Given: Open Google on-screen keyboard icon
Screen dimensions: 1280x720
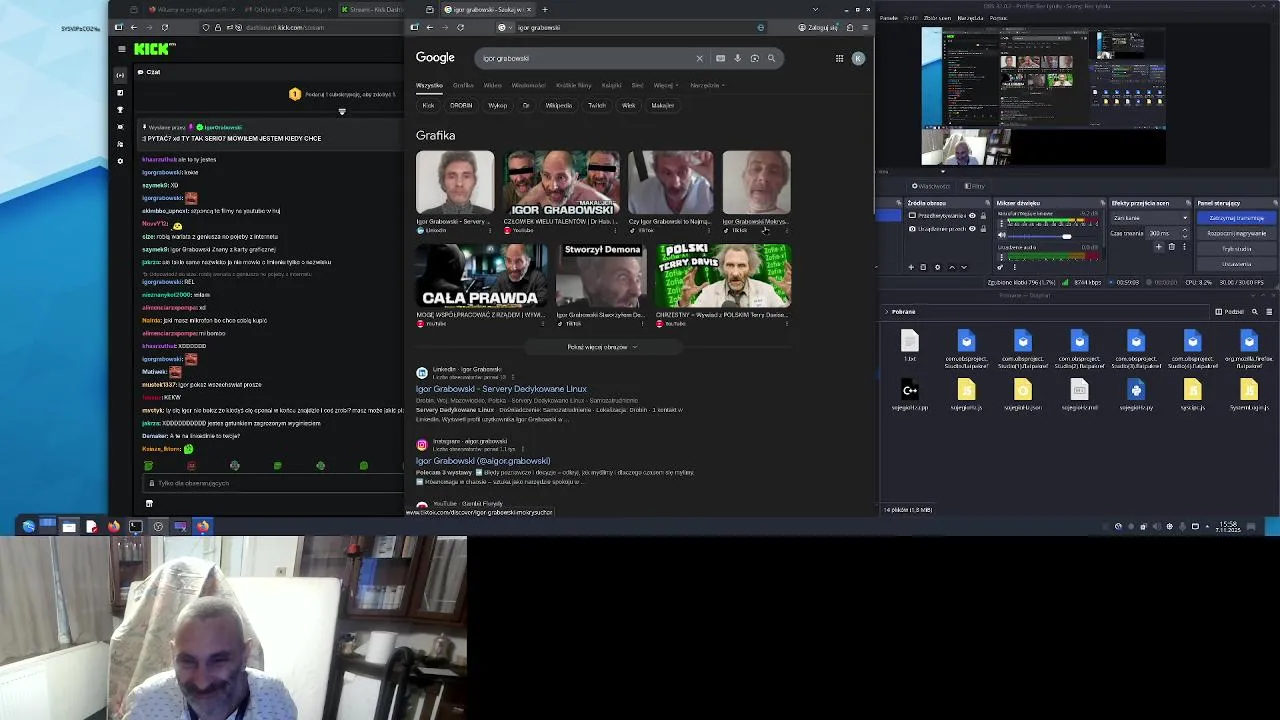Looking at the screenshot, I should pos(720,58).
